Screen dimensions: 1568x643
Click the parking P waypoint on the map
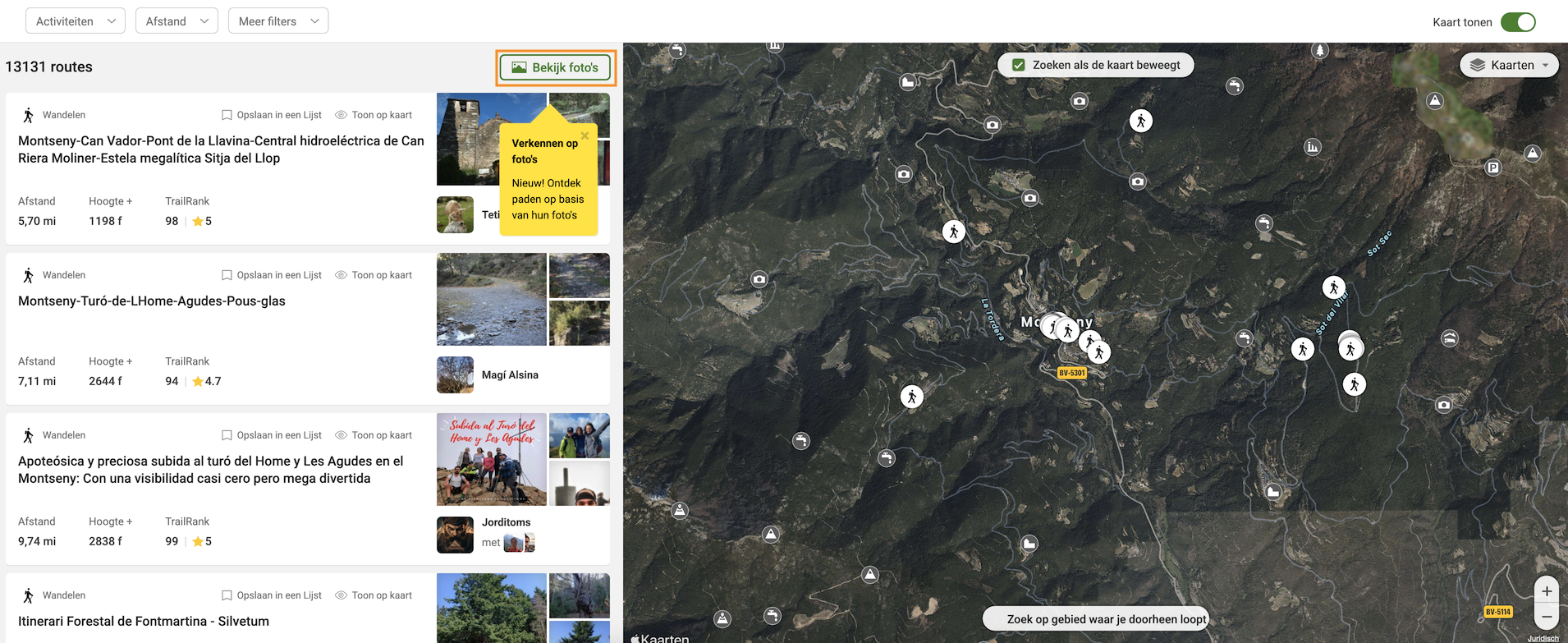coord(1493,168)
